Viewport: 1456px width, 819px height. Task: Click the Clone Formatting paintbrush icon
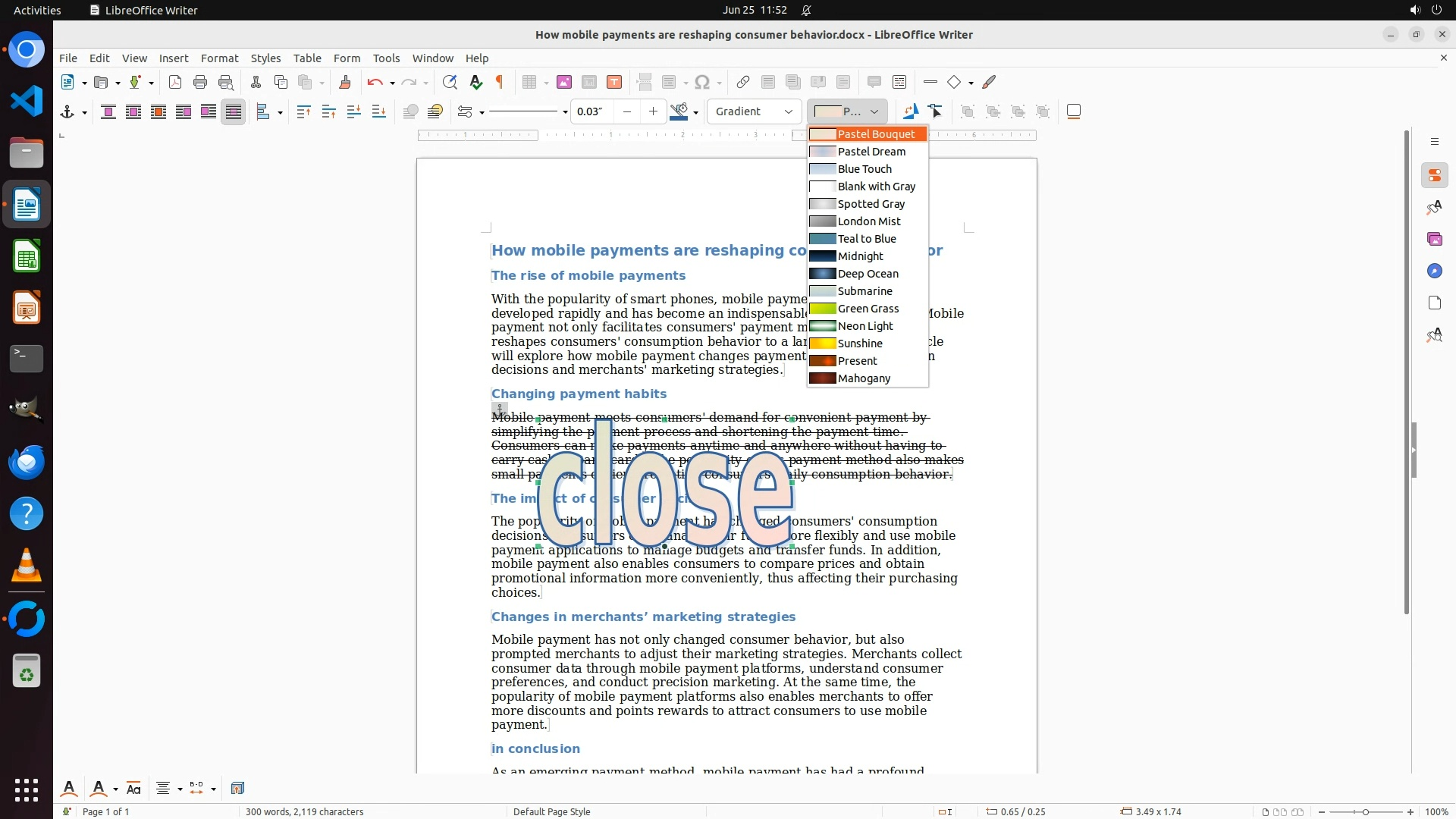(x=345, y=82)
